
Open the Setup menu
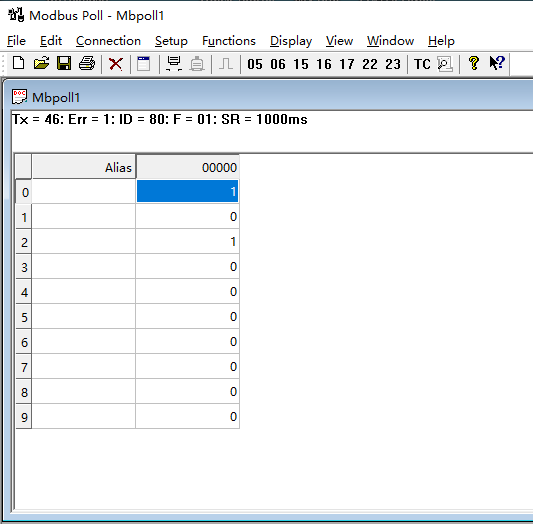tap(171, 41)
